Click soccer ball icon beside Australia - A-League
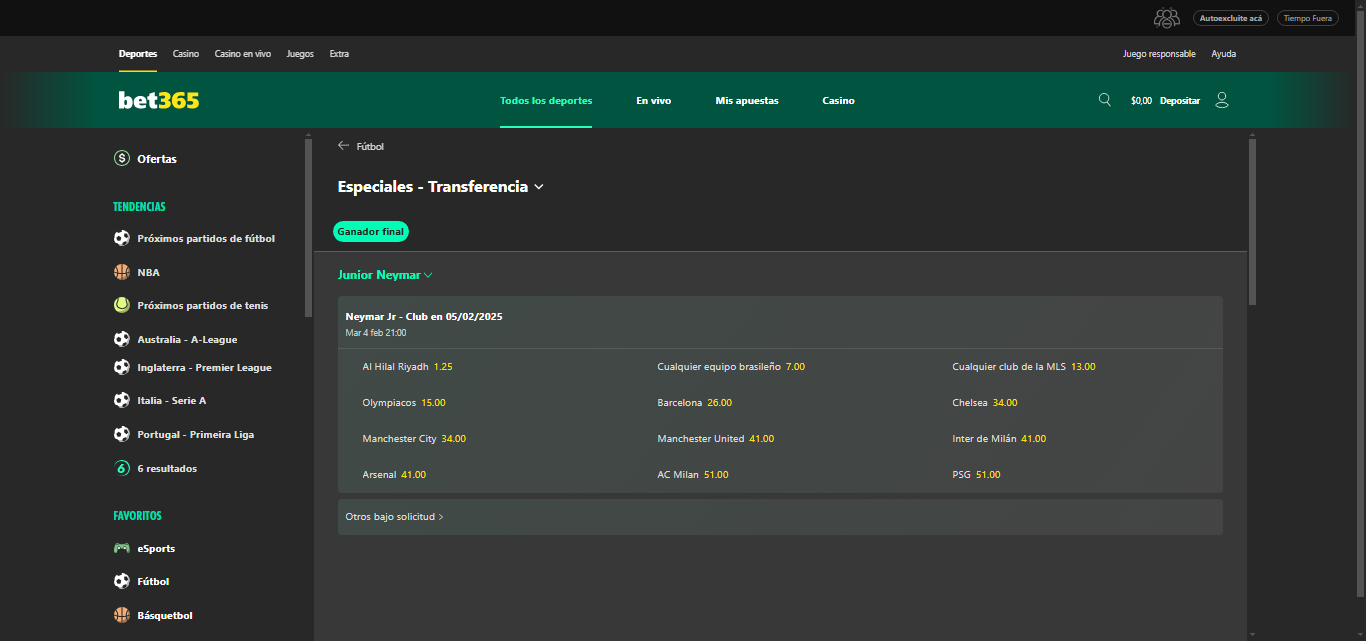 [x=122, y=339]
